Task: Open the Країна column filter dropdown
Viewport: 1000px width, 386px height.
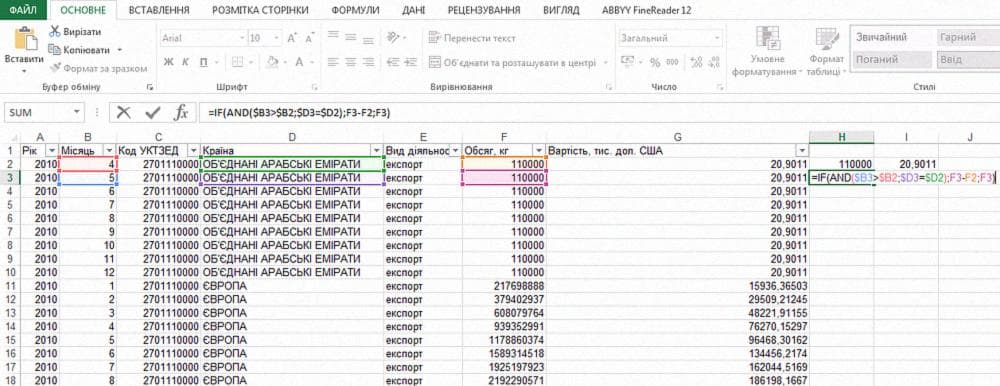Action: tap(375, 151)
